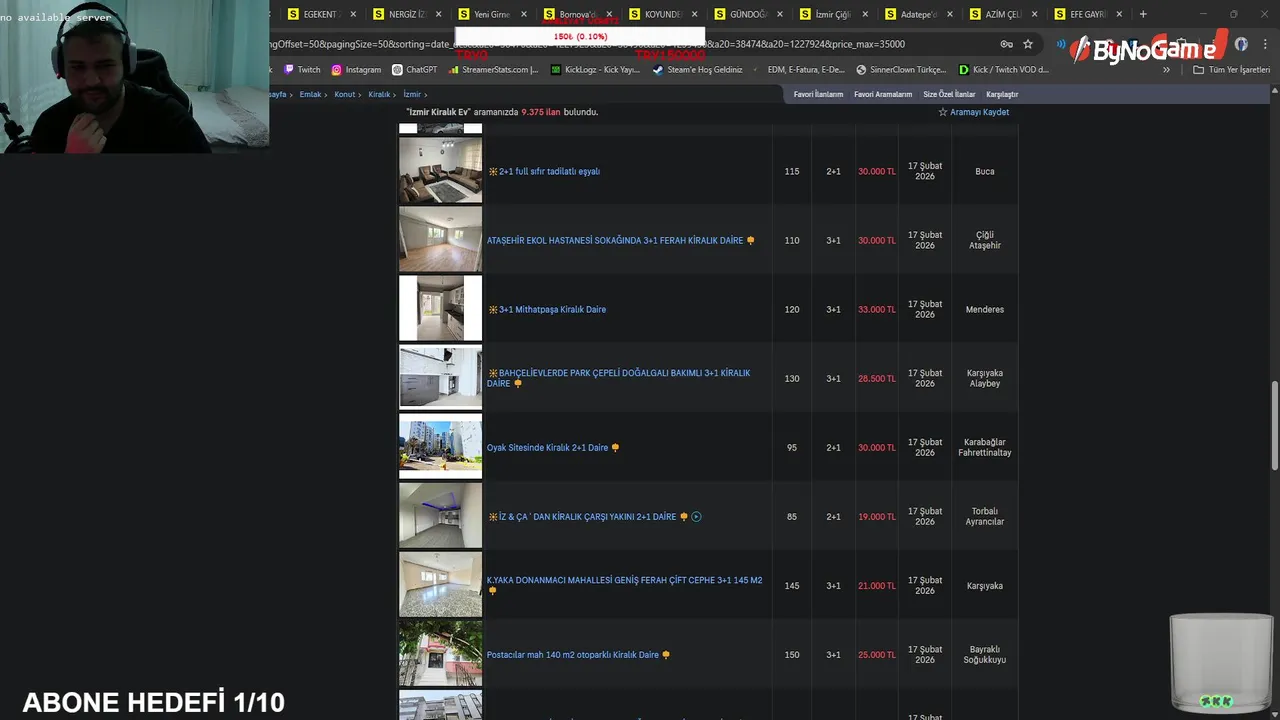Open Favori İlanlarım

818,94
